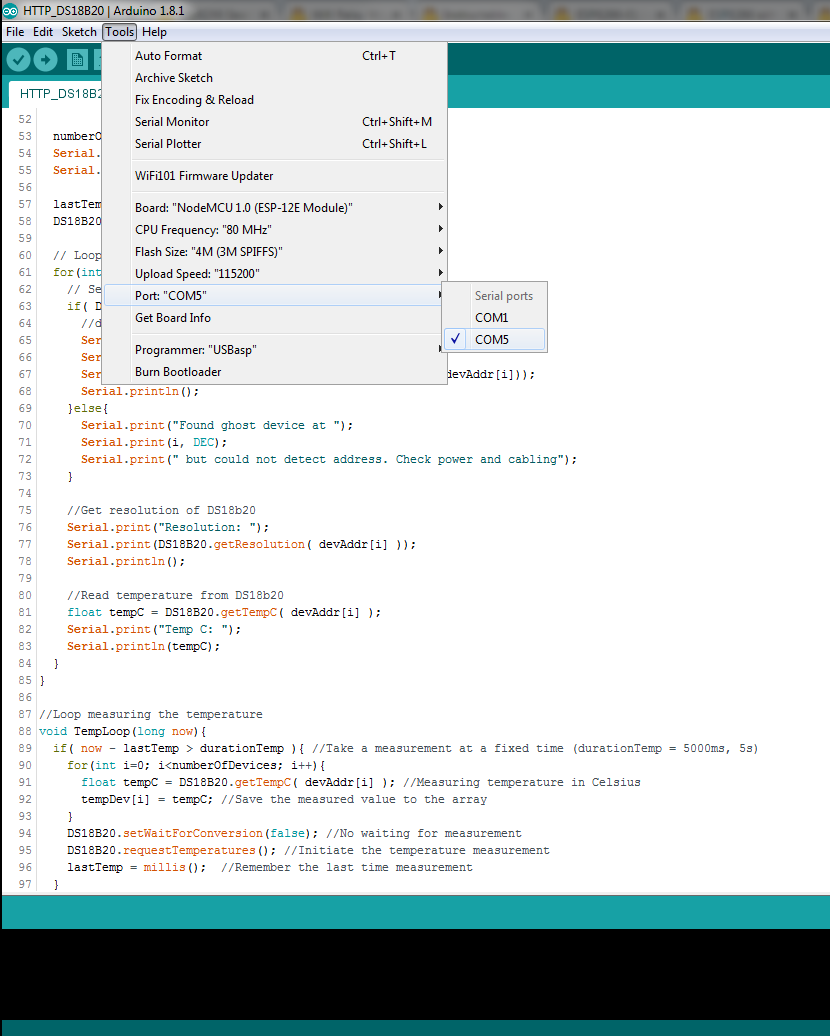
Task: Select the checked COM5 serial port
Action: [x=494, y=340]
